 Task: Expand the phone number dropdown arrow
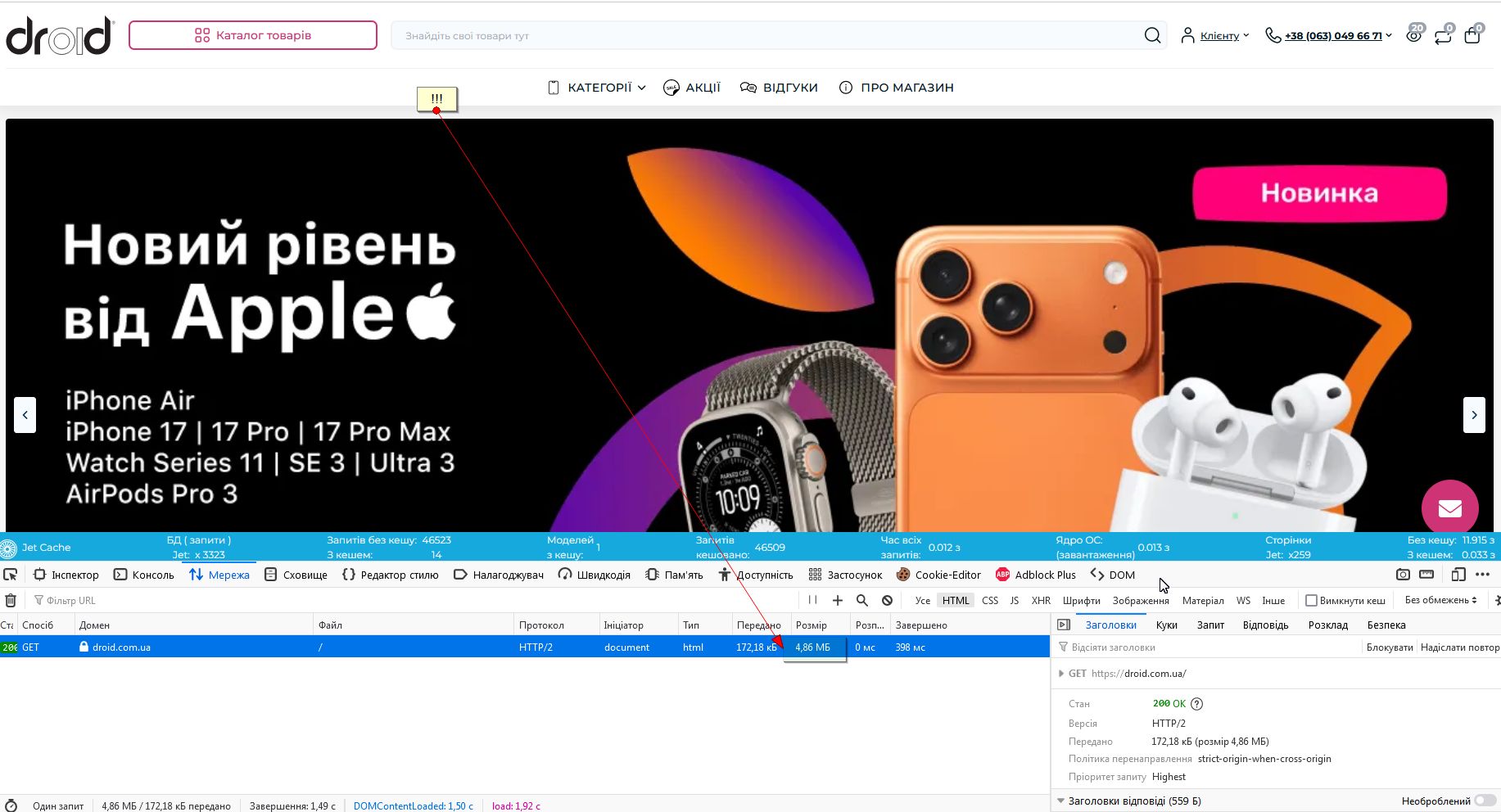coord(1389,35)
